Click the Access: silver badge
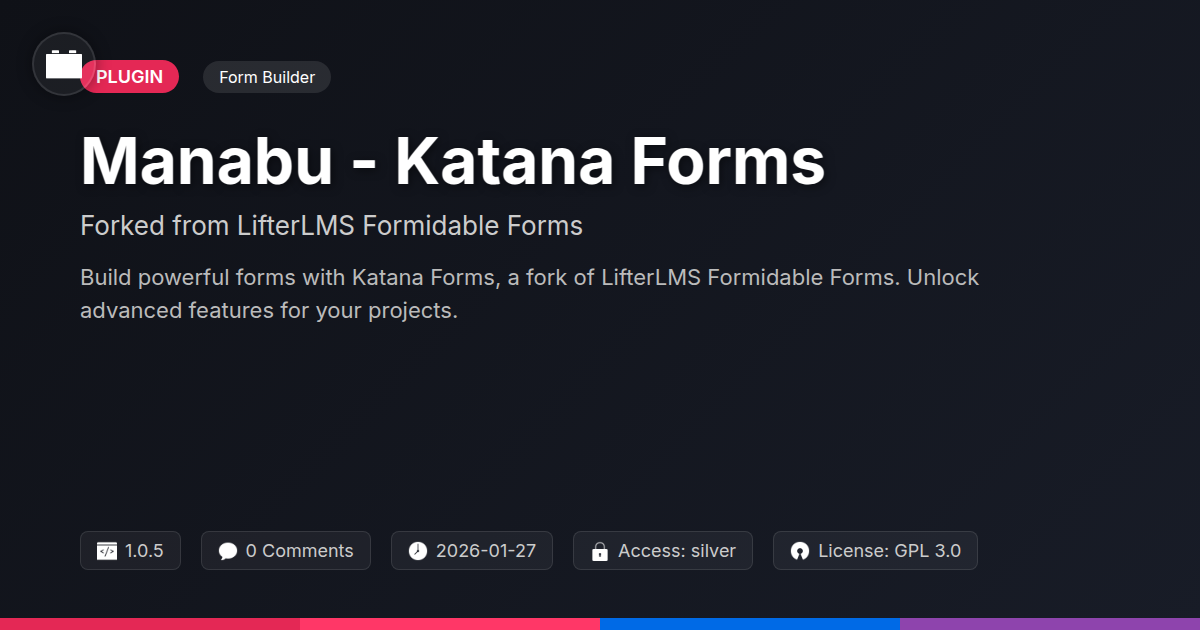This screenshot has width=1200, height=630. [x=663, y=551]
